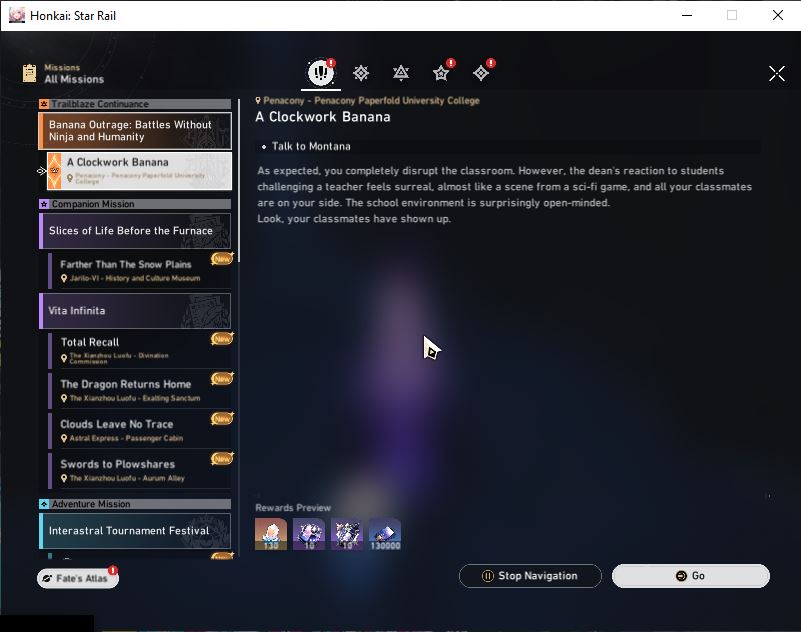
Task: Select Farther Than The Snow Plains mission
Action: tap(140, 270)
